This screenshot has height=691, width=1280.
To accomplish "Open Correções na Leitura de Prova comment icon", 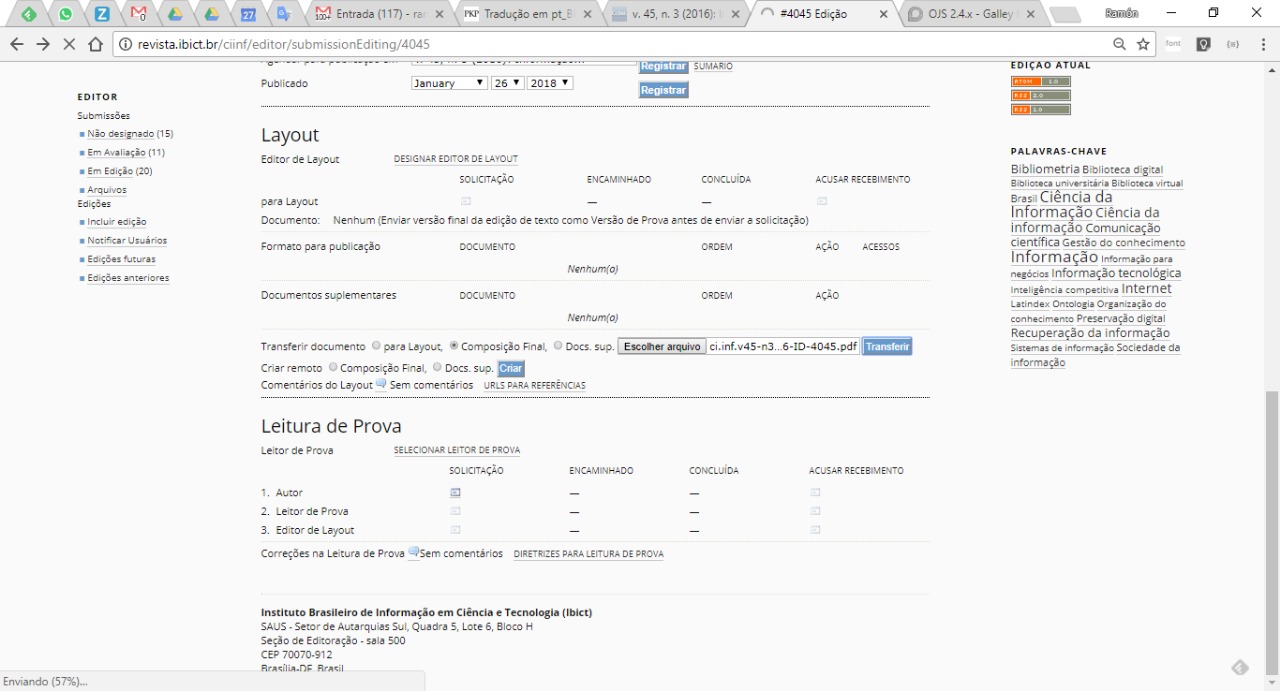I will point(413,552).
